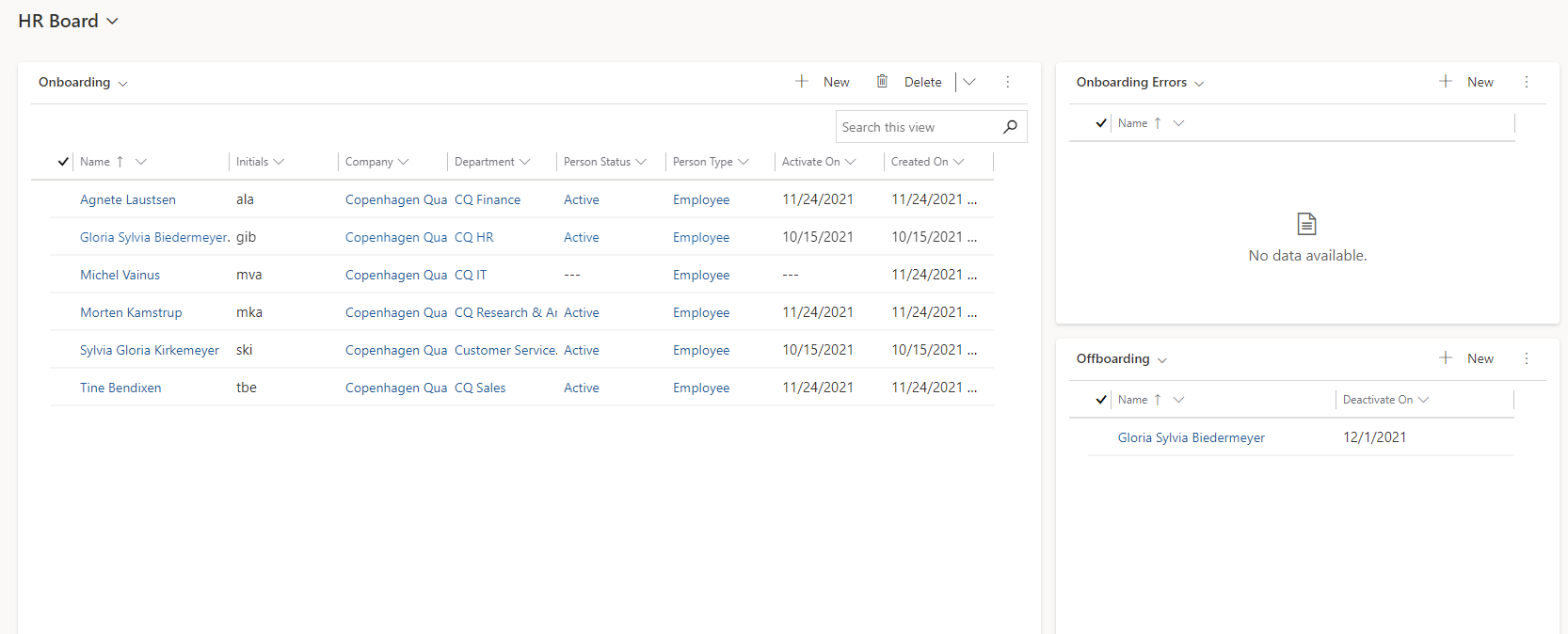Image resolution: width=1568 pixels, height=634 pixels.
Task: Open the Offboarding panel more options menu
Action: coord(1527,358)
